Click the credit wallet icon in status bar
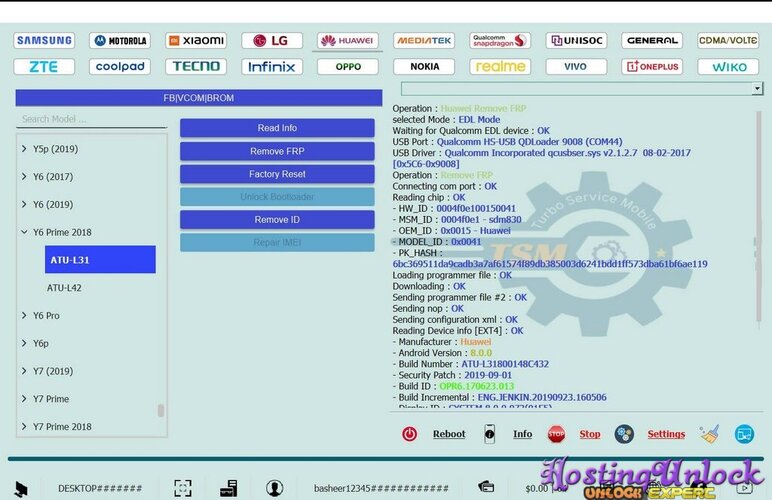The width and height of the screenshot is (772, 500). pyautogui.click(x=486, y=488)
